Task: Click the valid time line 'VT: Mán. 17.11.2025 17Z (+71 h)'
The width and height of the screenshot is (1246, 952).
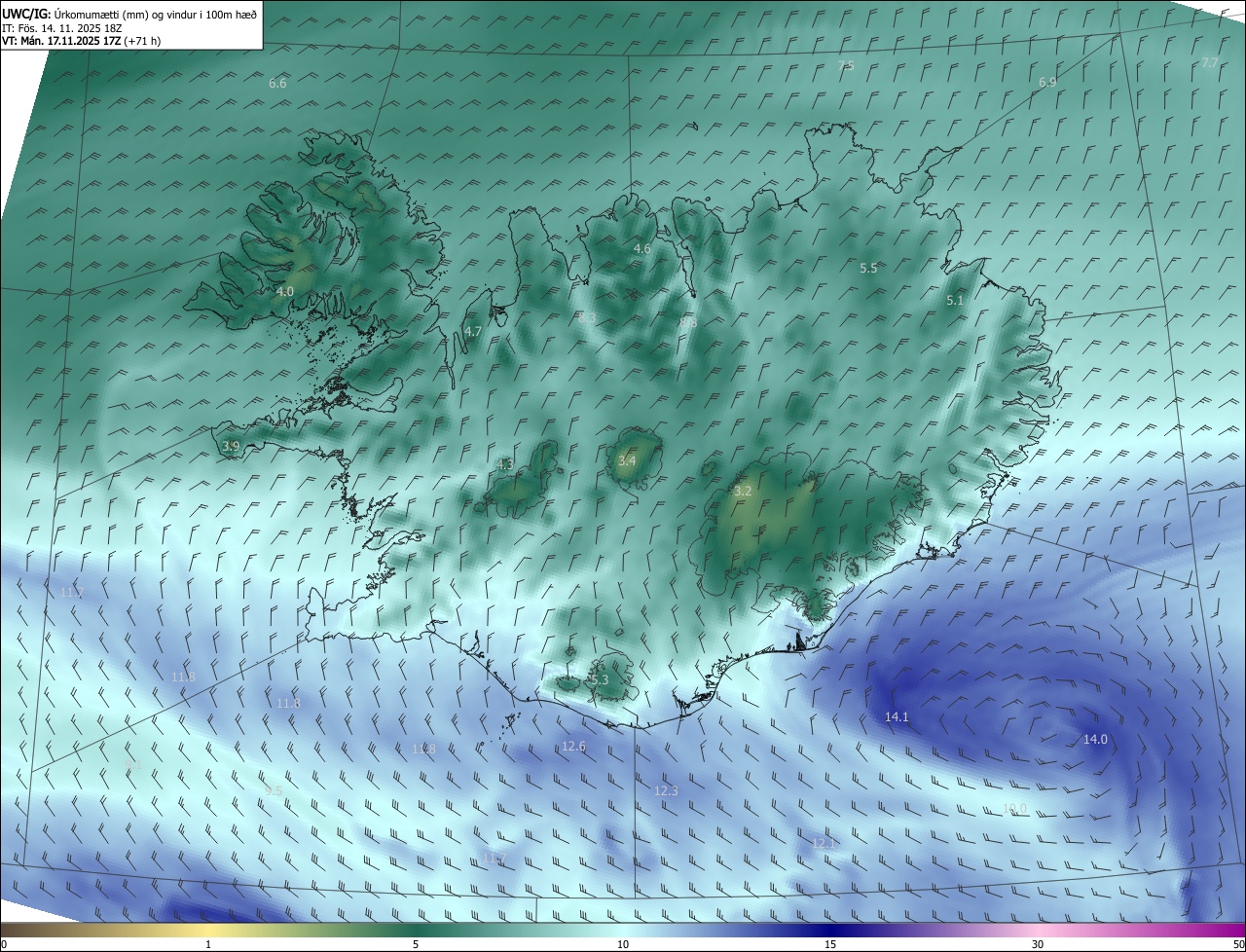Action: point(81,41)
